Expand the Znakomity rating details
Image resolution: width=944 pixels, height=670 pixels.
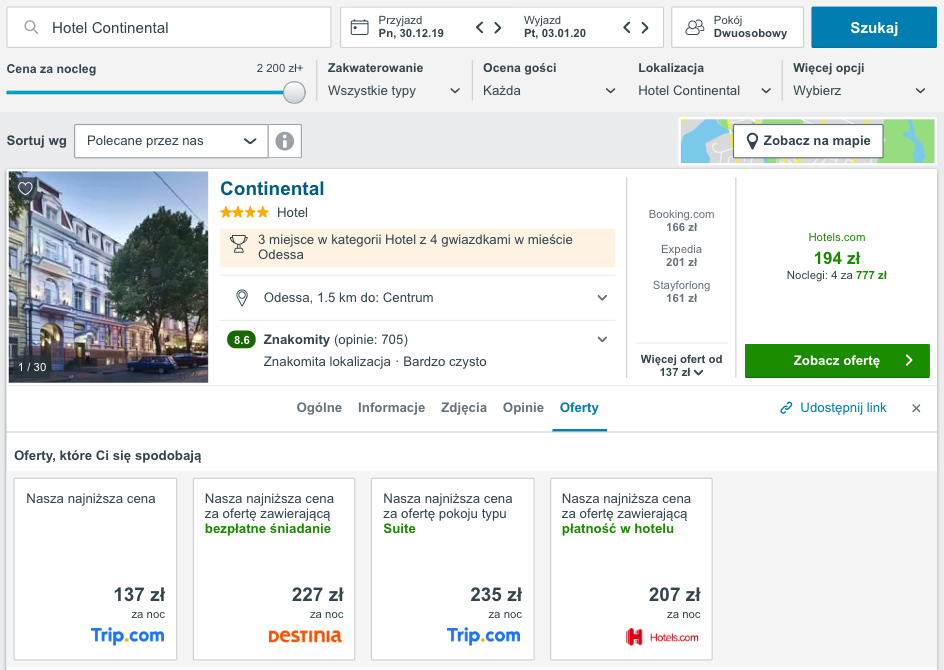tap(602, 339)
